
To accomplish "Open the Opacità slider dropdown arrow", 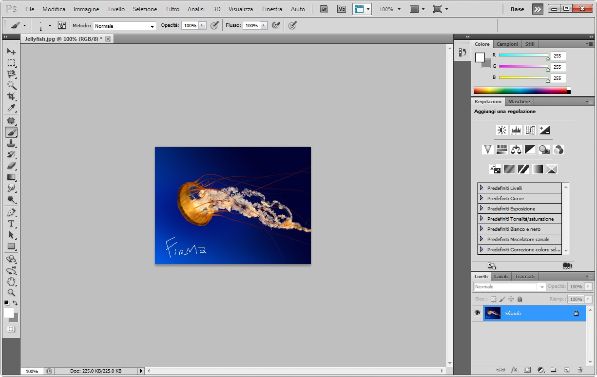I will tap(203, 26).
